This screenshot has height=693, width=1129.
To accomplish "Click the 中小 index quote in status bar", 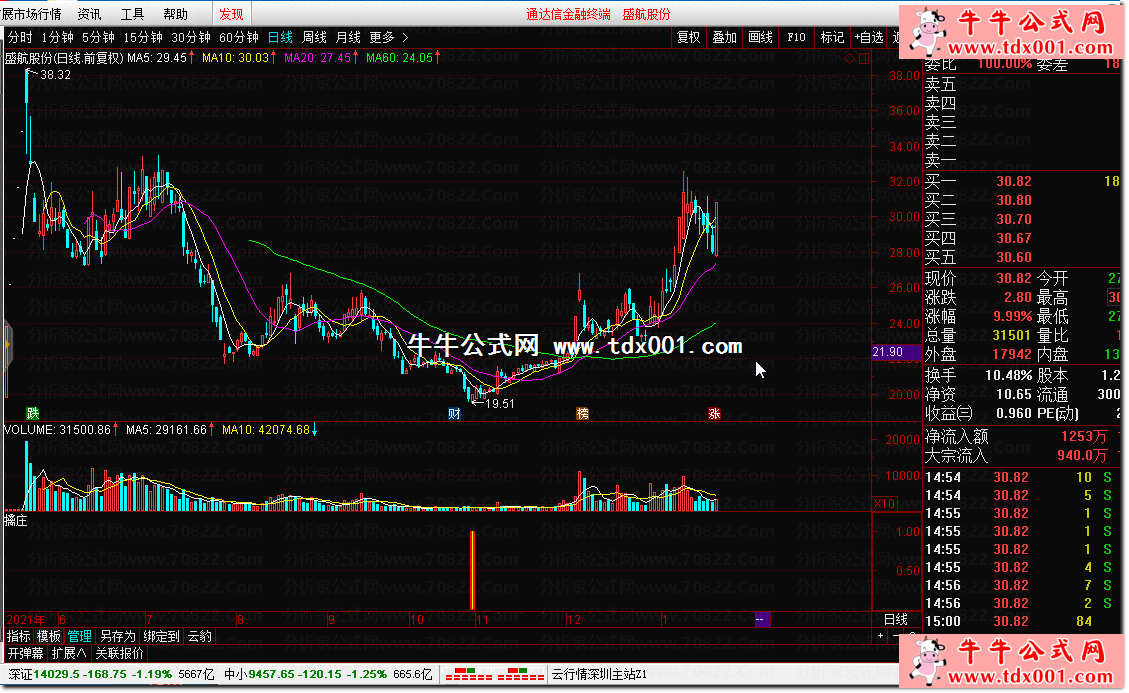I will tap(328, 674).
